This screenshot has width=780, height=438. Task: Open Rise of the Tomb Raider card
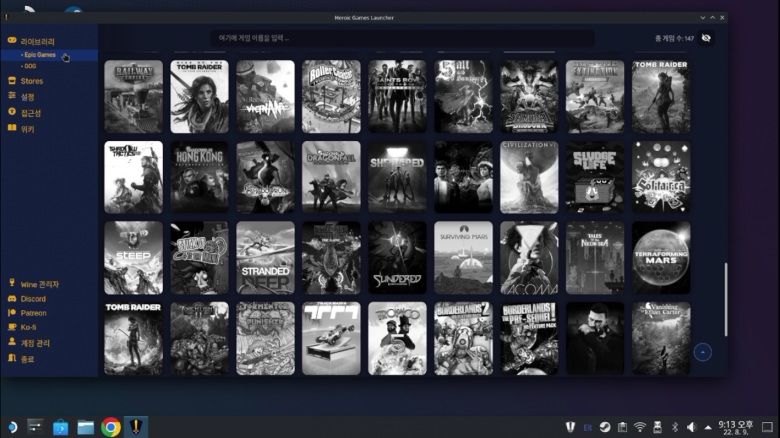[x=199, y=97]
